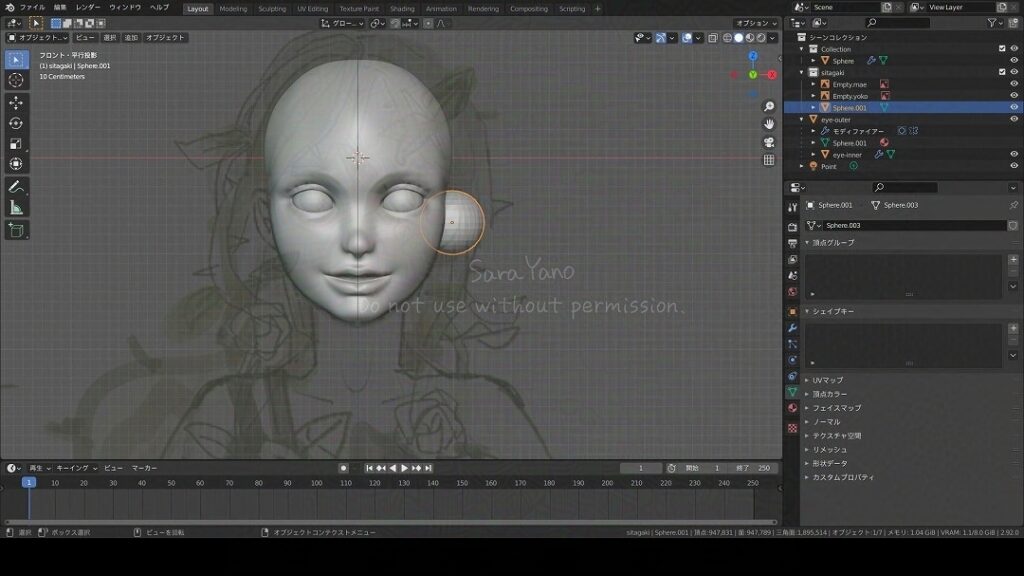Select the Scale tool
The height and width of the screenshot is (576, 1024).
click(16, 144)
